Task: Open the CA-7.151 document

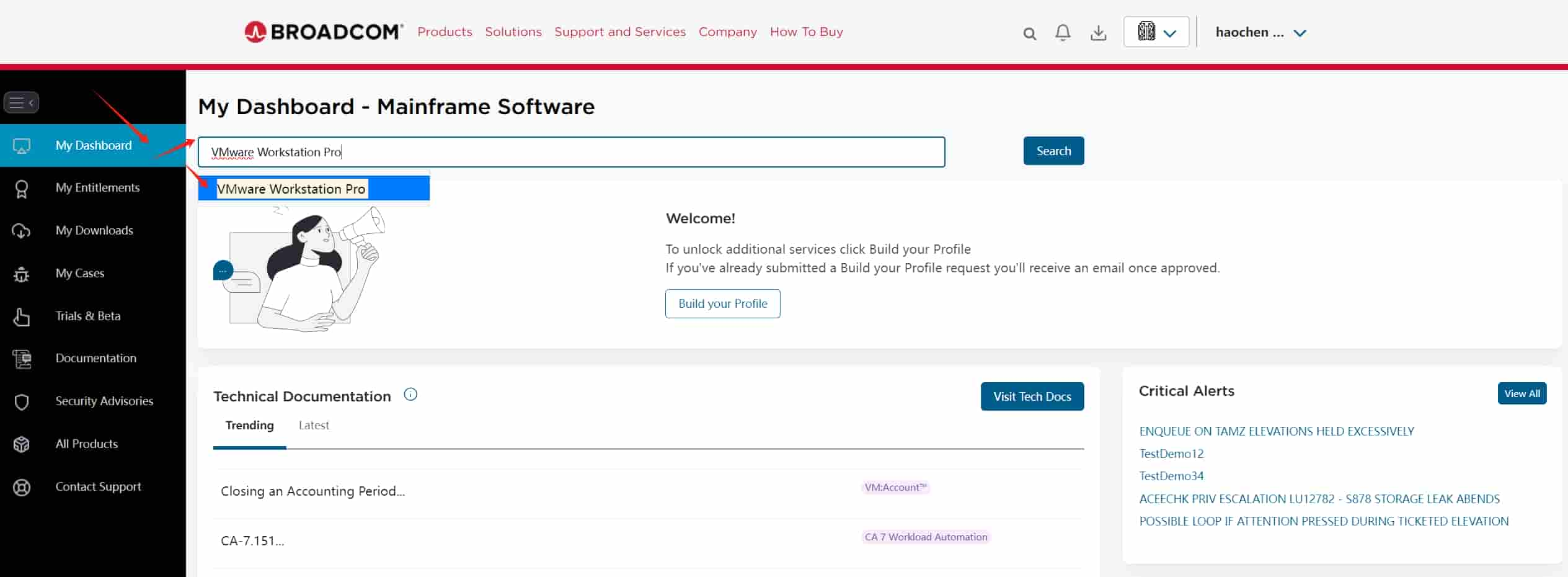Action: [252, 540]
